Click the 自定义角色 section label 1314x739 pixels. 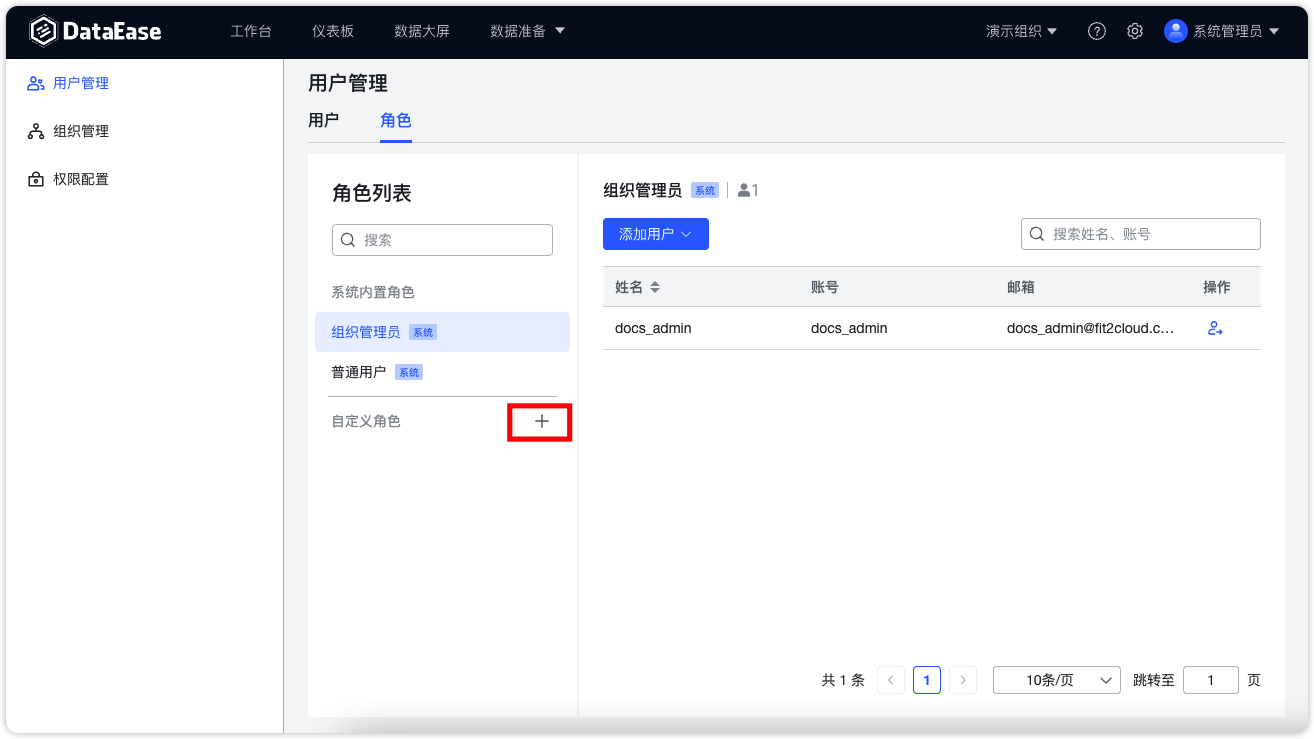[366, 422]
